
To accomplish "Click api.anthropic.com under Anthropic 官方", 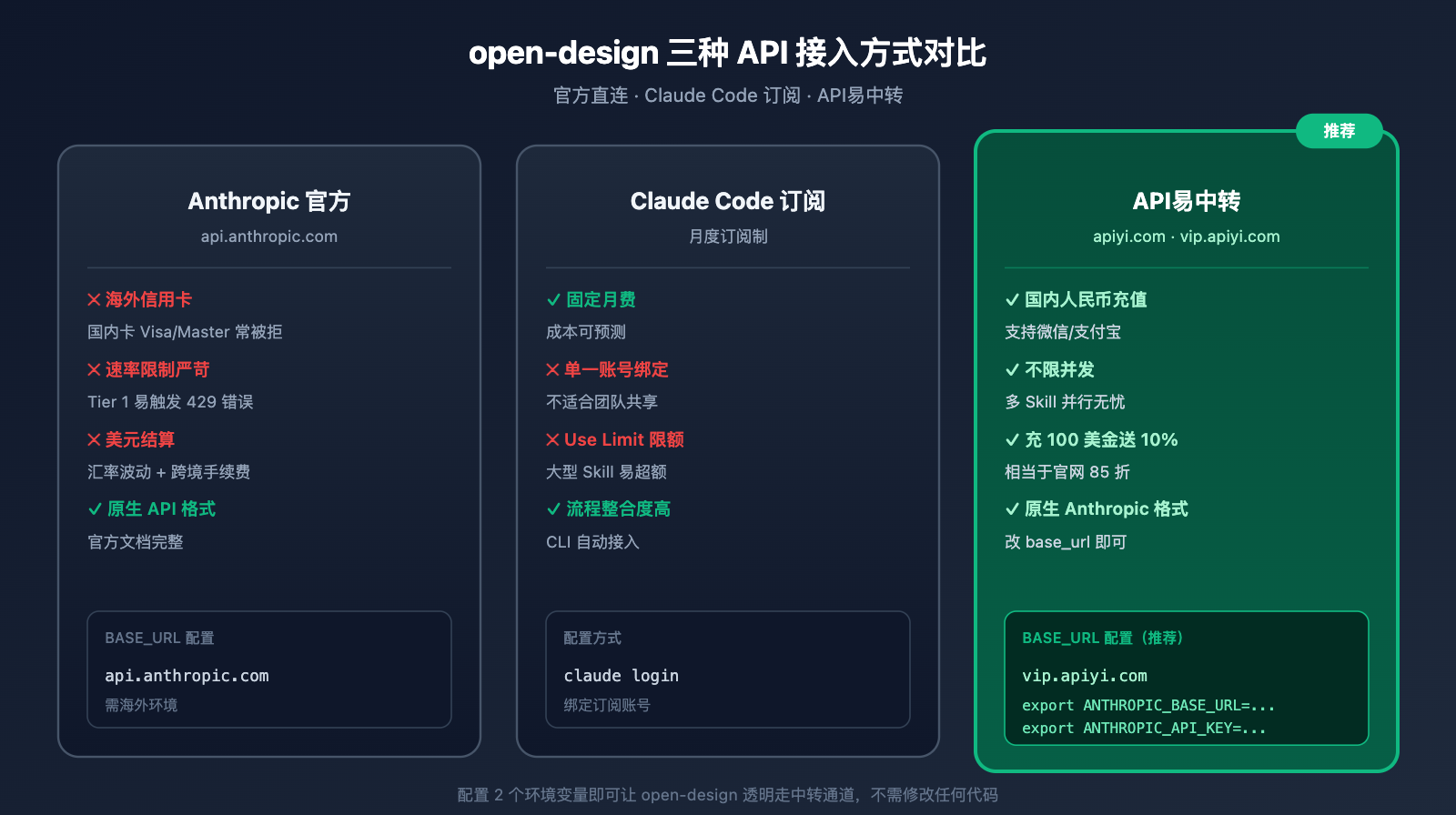I will [x=269, y=236].
